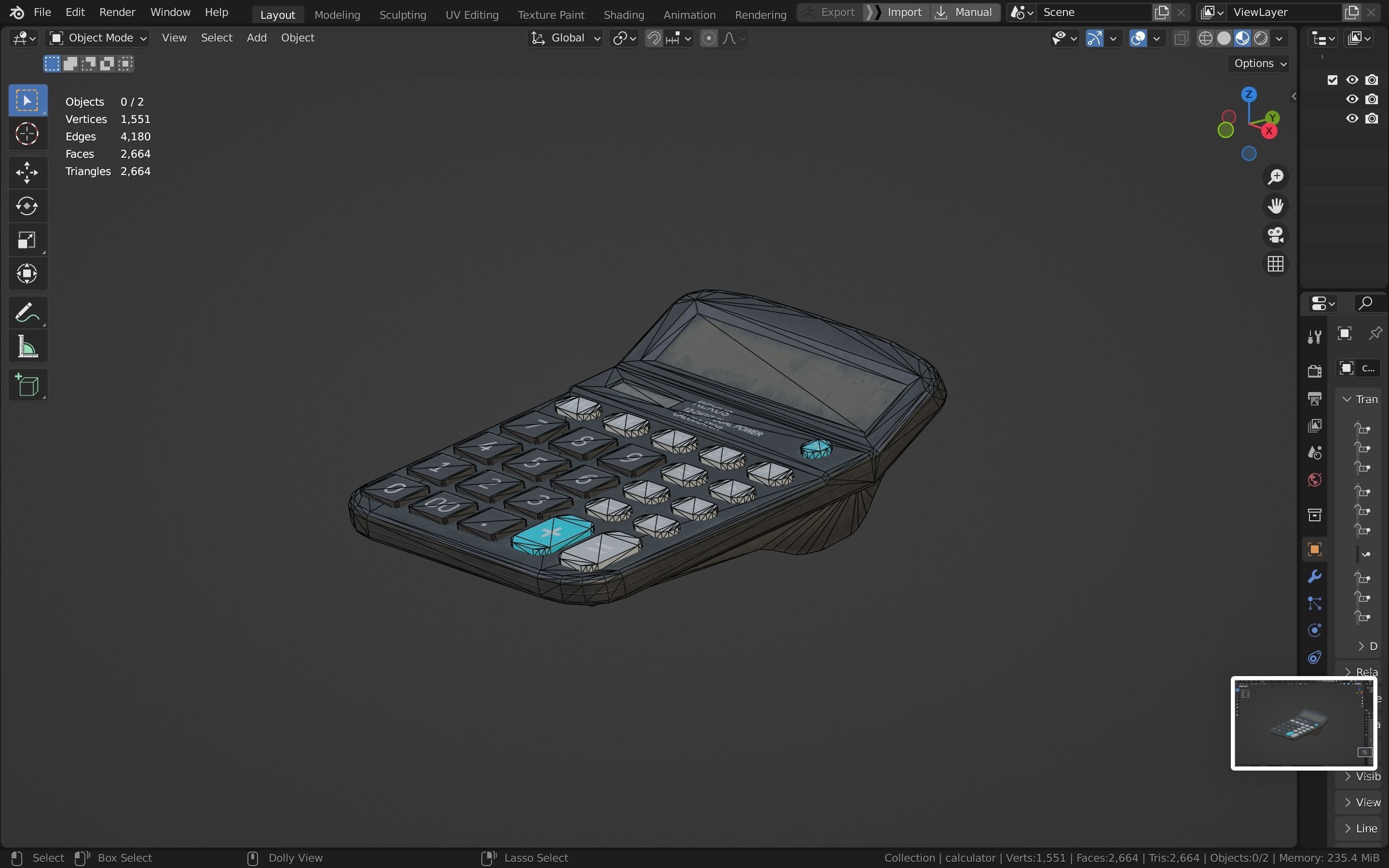Toggle third row render camera in outliner
Image resolution: width=1389 pixels, height=868 pixels.
tap(1372, 118)
